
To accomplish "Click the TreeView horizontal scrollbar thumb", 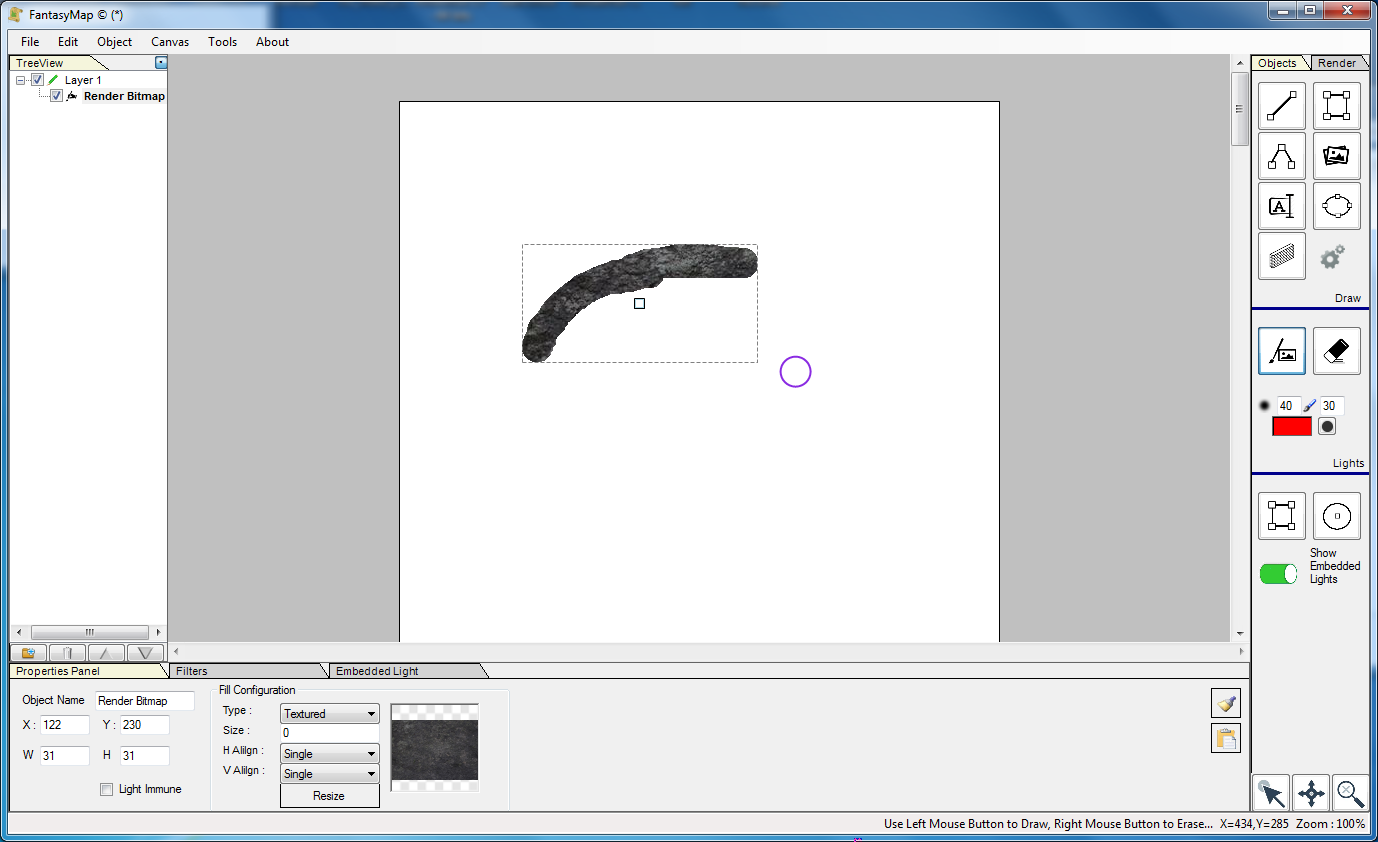I will 89,632.
